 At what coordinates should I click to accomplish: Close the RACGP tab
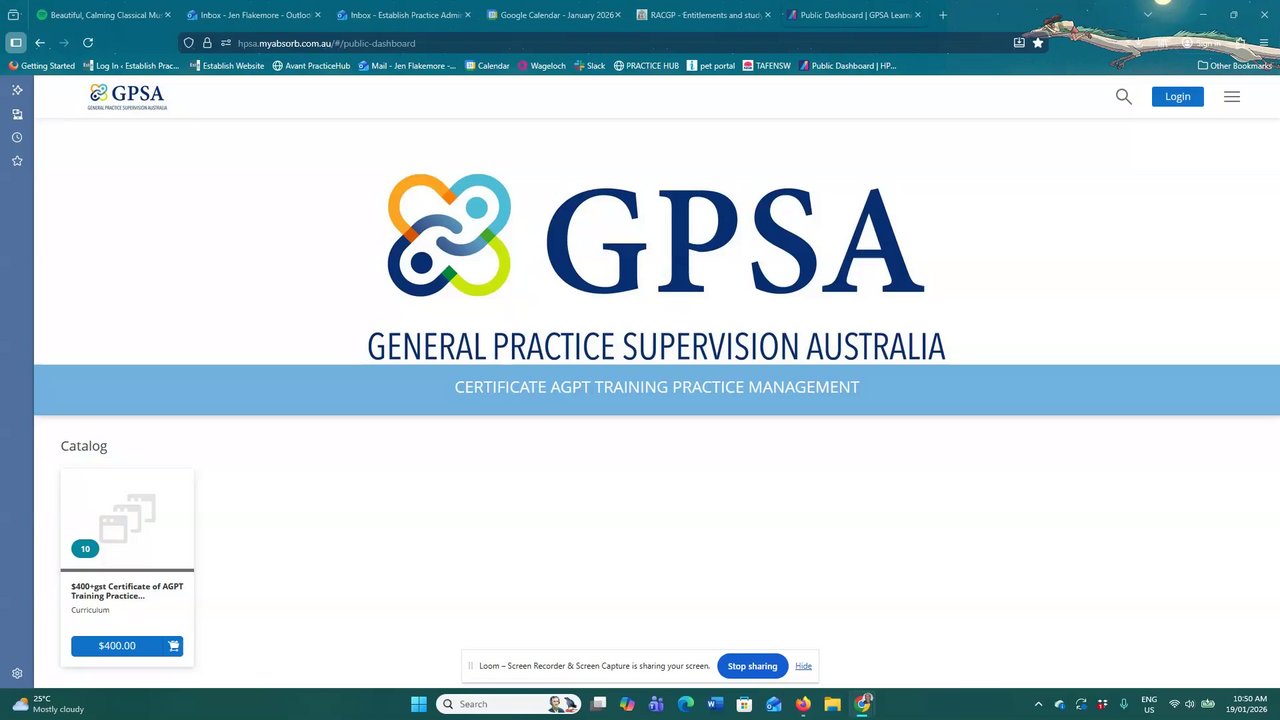point(768,15)
